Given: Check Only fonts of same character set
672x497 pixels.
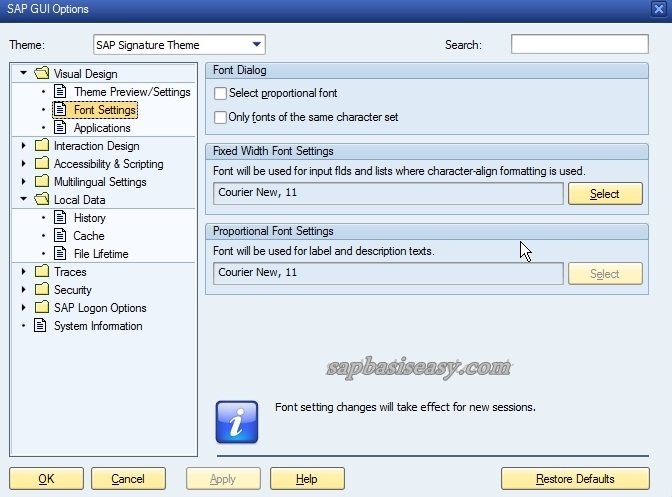Looking at the screenshot, I should 220,118.
